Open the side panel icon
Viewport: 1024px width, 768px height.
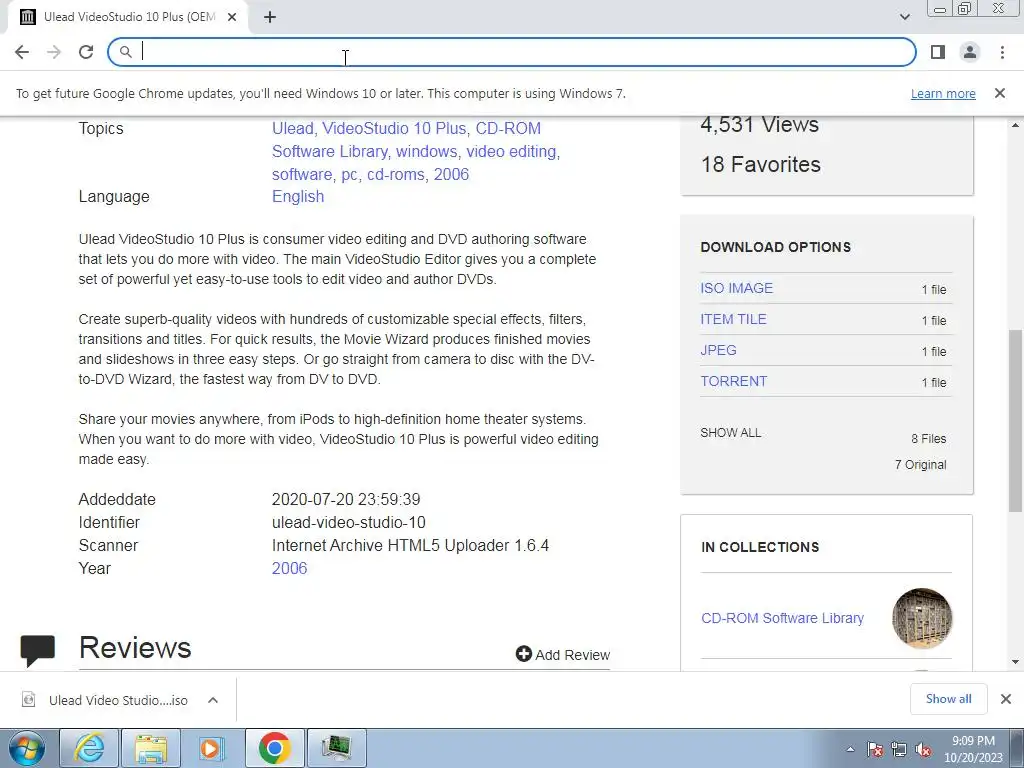938,52
